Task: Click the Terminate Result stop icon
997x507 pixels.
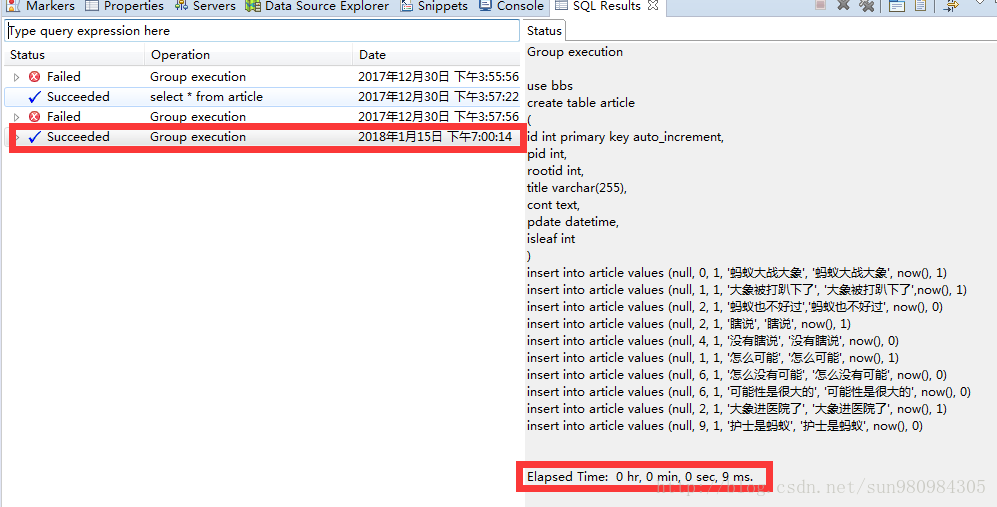Action: pos(820,5)
